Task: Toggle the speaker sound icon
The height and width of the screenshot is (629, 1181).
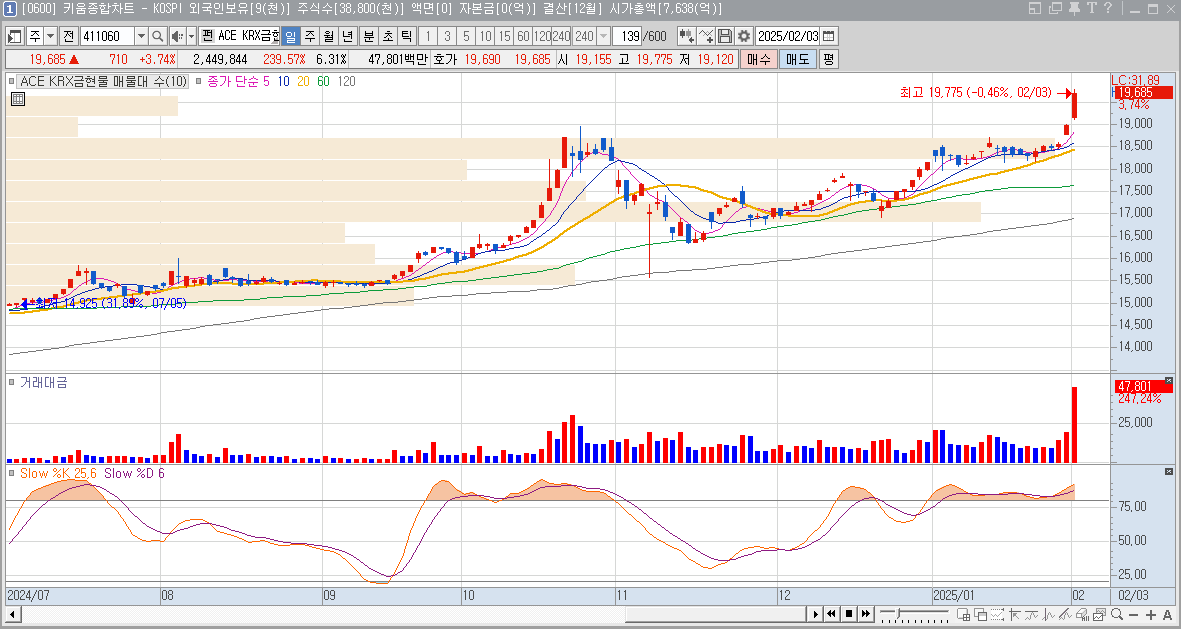Action: [177, 36]
